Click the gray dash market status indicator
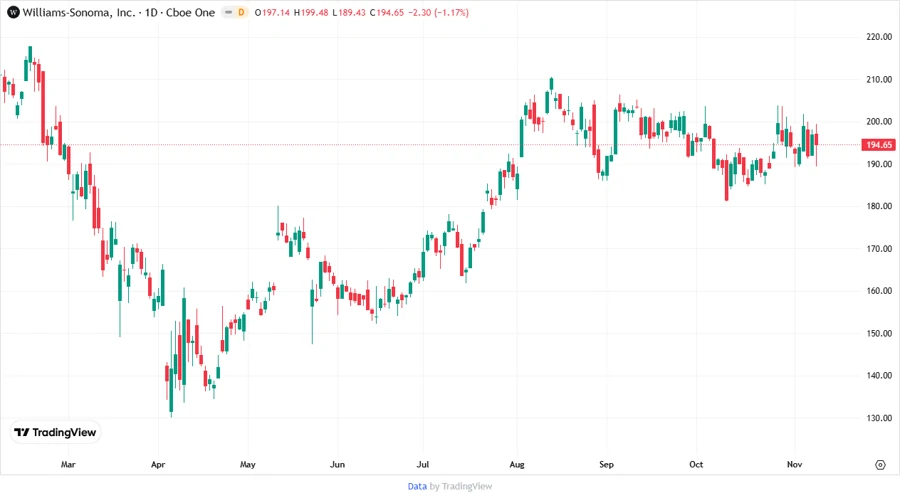The height and width of the screenshot is (498, 900). pyautogui.click(x=228, y=13)
